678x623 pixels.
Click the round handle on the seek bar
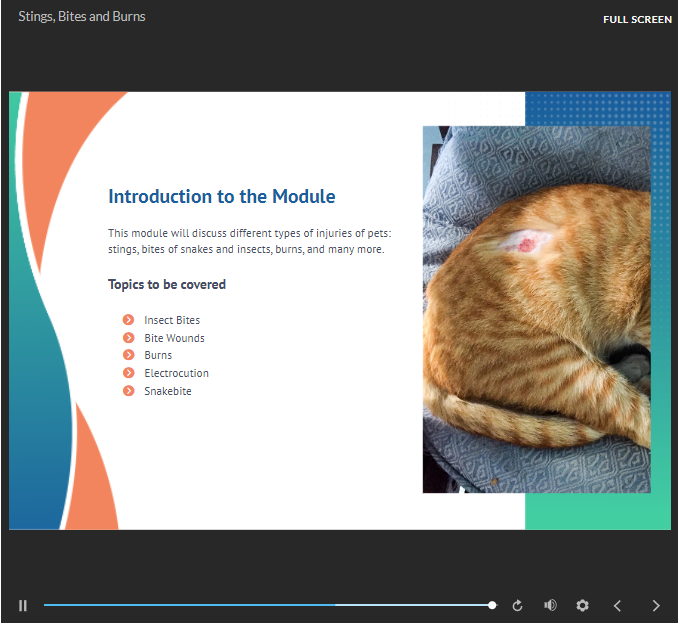pos(492,605)
